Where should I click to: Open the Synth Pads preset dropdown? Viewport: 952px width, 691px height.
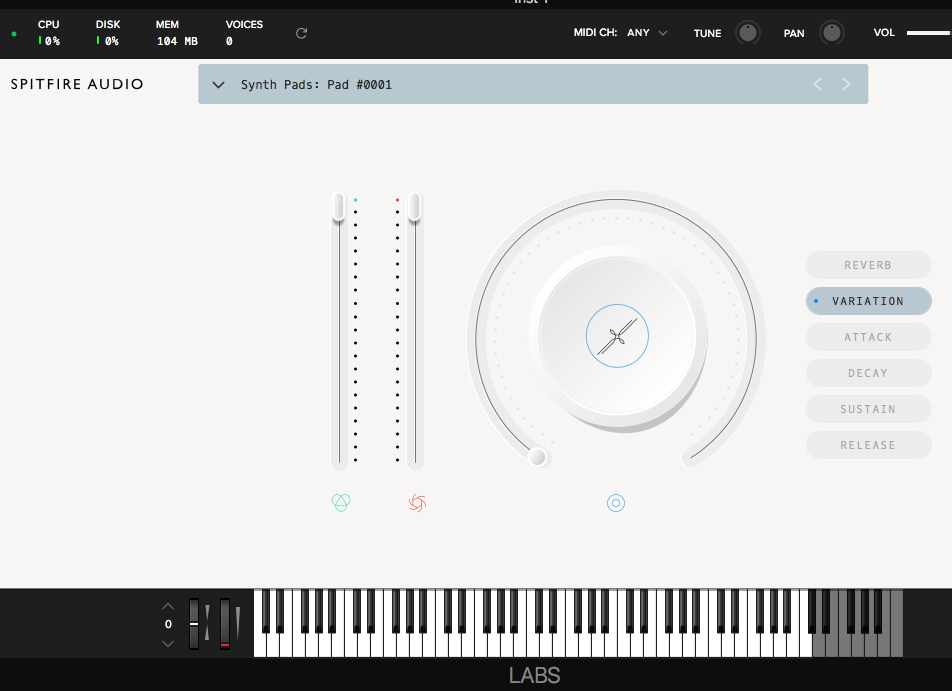tap(218, 84)
